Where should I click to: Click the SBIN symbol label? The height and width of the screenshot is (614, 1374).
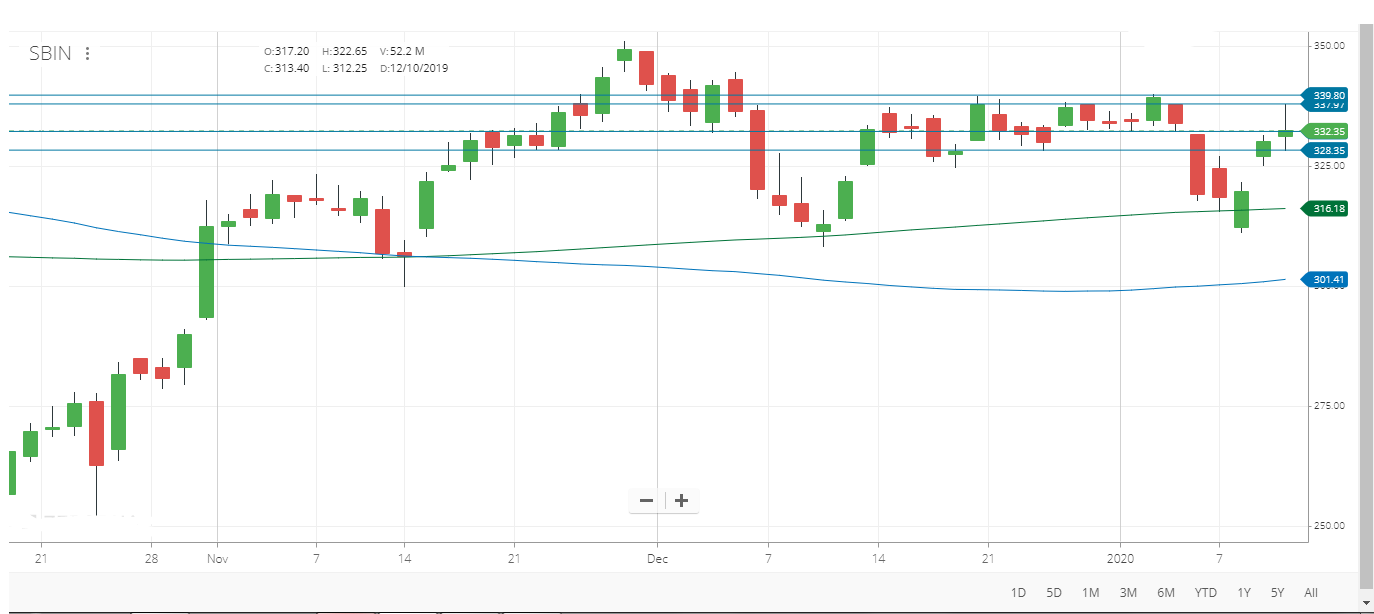click(x=50, y=54)
